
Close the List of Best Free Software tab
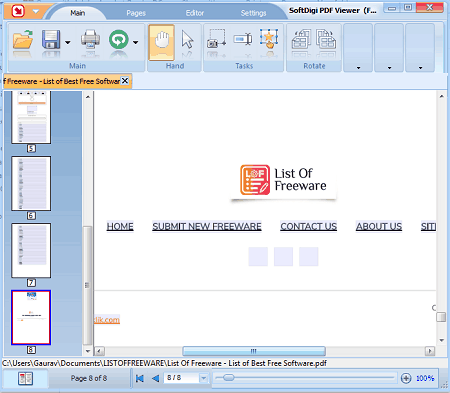(125, 81)
